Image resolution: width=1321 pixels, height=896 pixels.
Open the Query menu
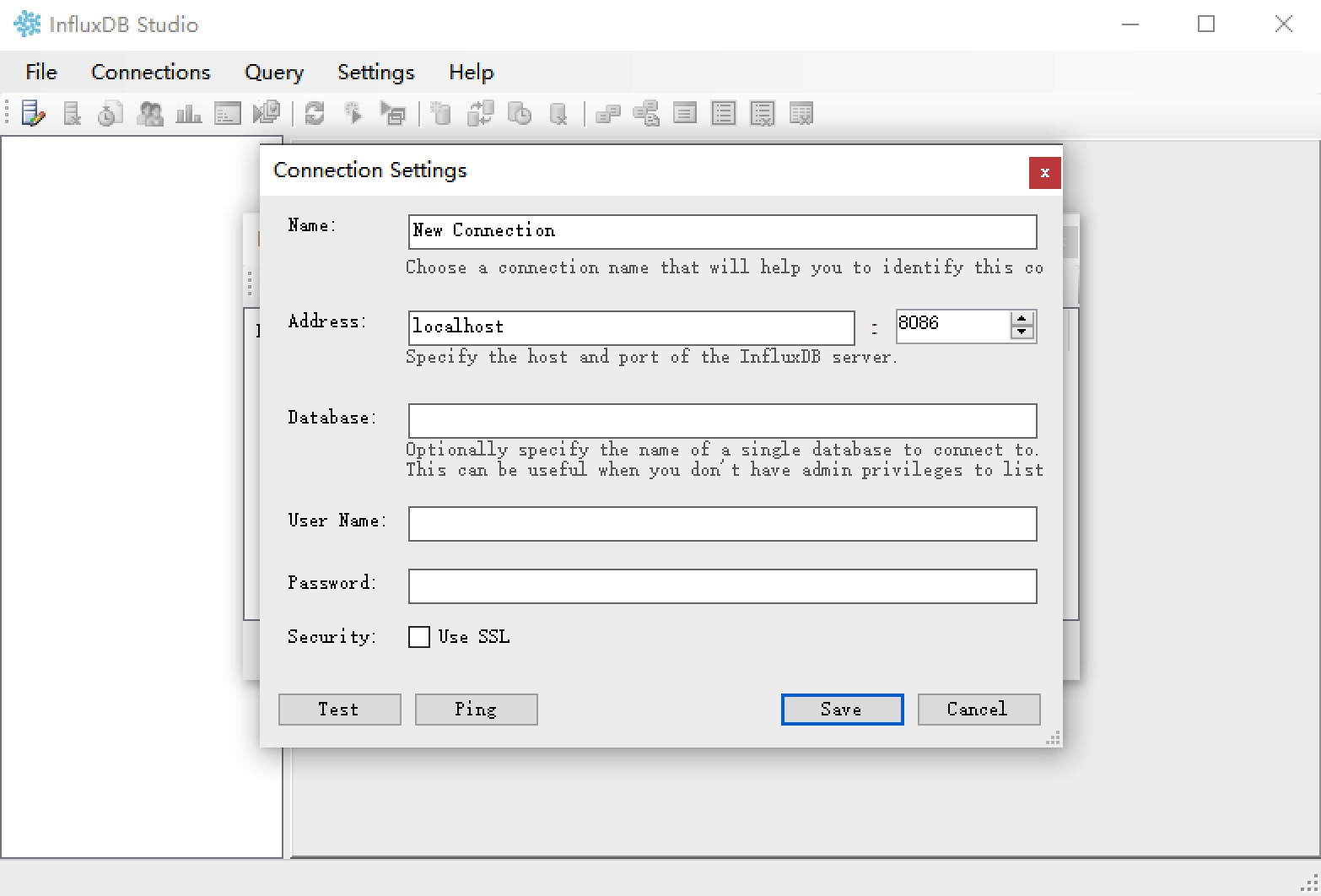[274, 72]
